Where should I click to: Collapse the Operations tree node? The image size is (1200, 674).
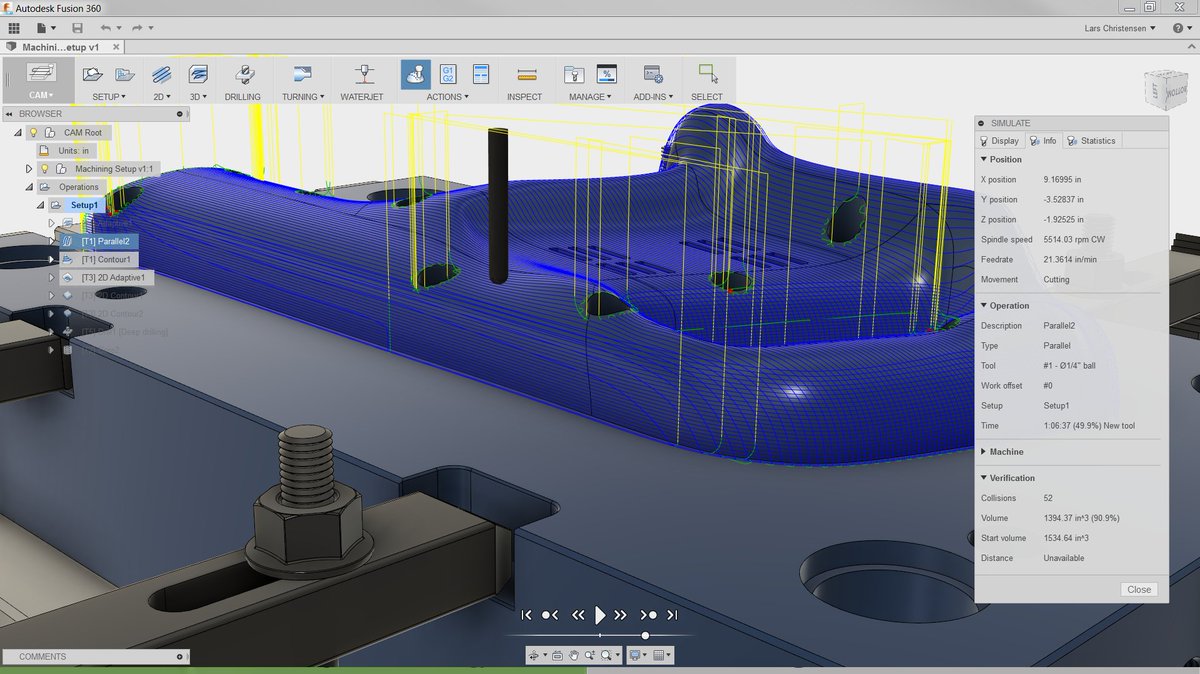pos(29,187)
